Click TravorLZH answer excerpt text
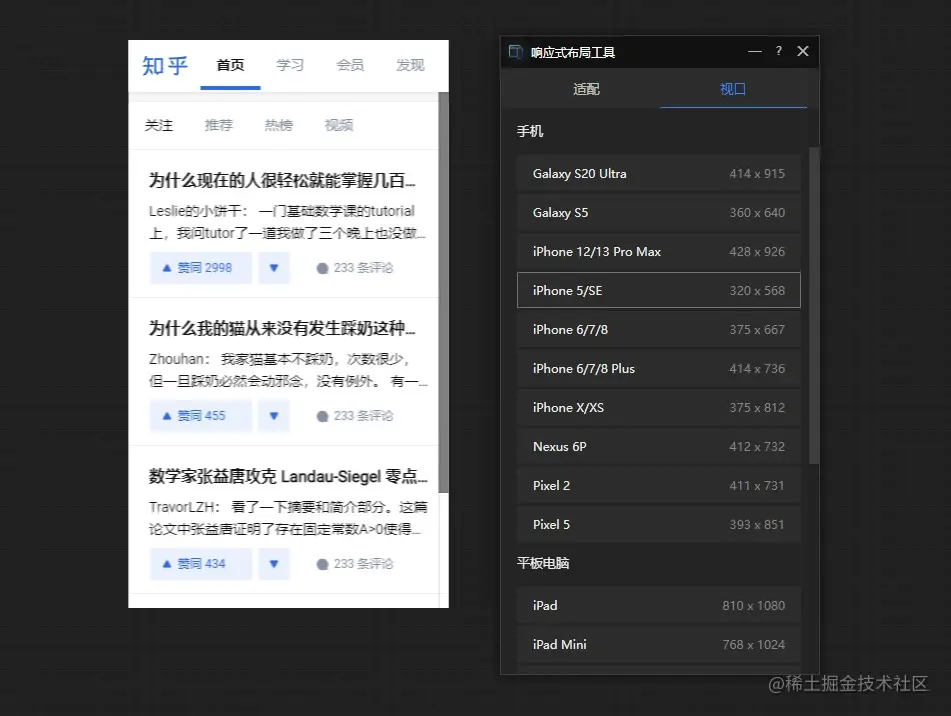951x716 pixels. click(x=288, y=518)
